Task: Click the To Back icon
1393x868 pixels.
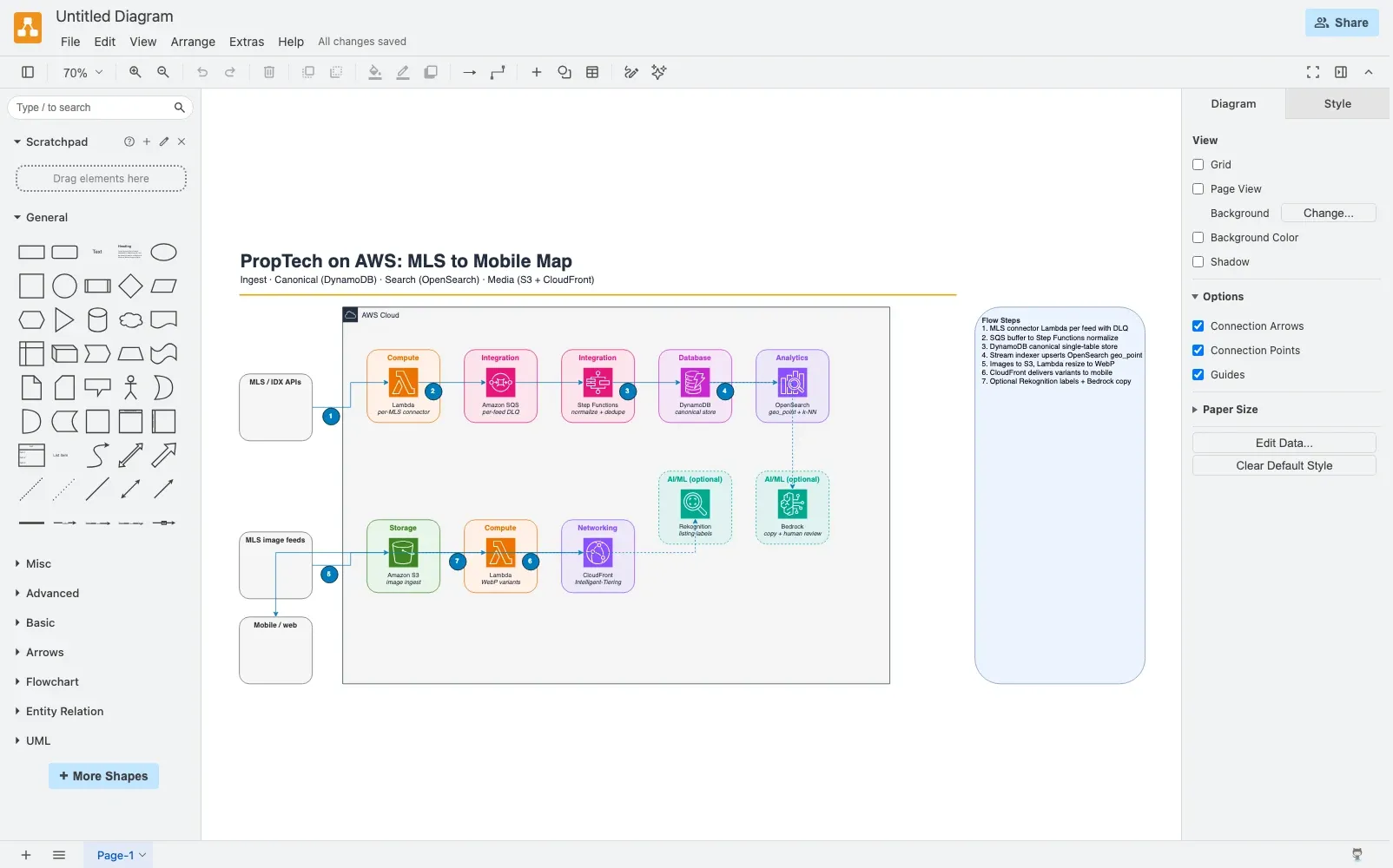Action: [x=336, y=73]
